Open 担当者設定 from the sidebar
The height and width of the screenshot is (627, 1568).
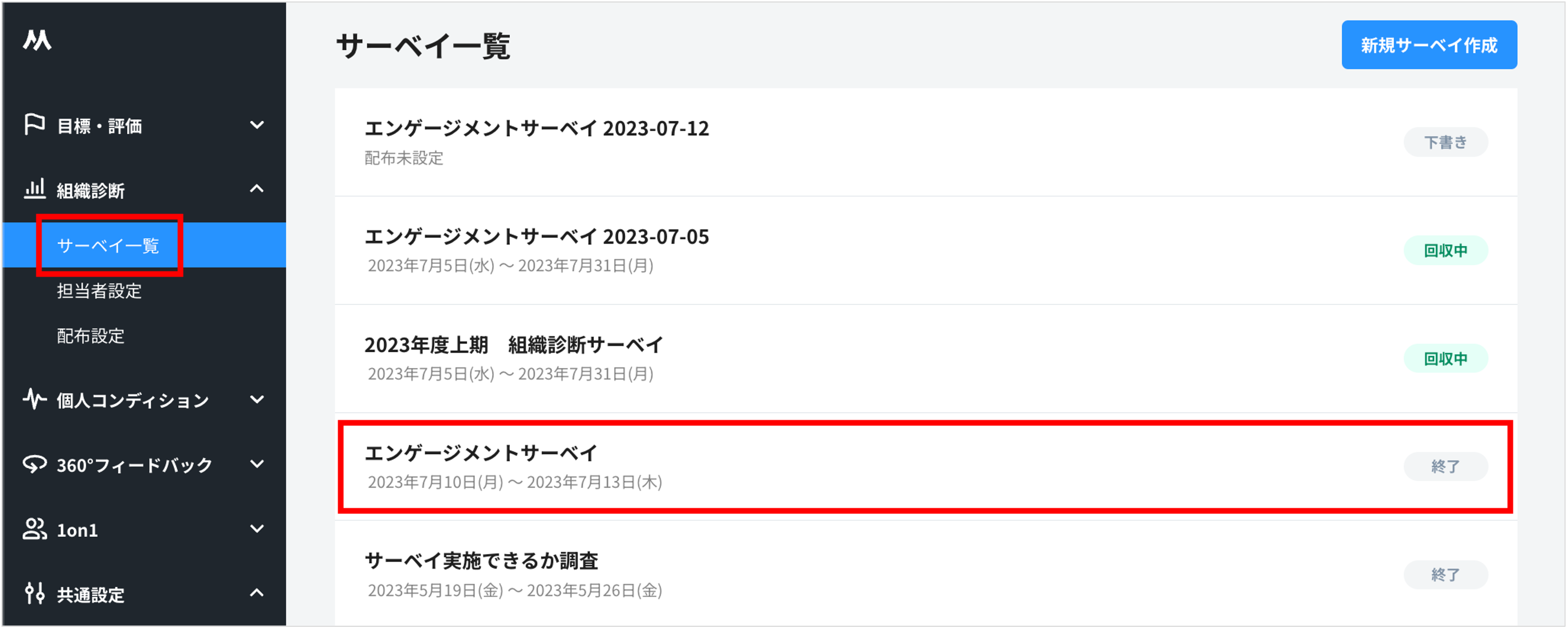tap(99, 291)
